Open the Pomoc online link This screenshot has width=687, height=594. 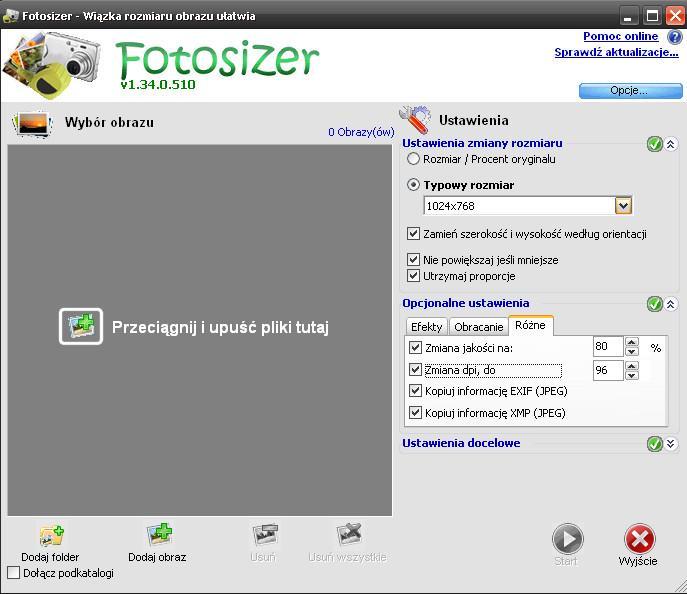pyautogui.click(x=621, y=36)
